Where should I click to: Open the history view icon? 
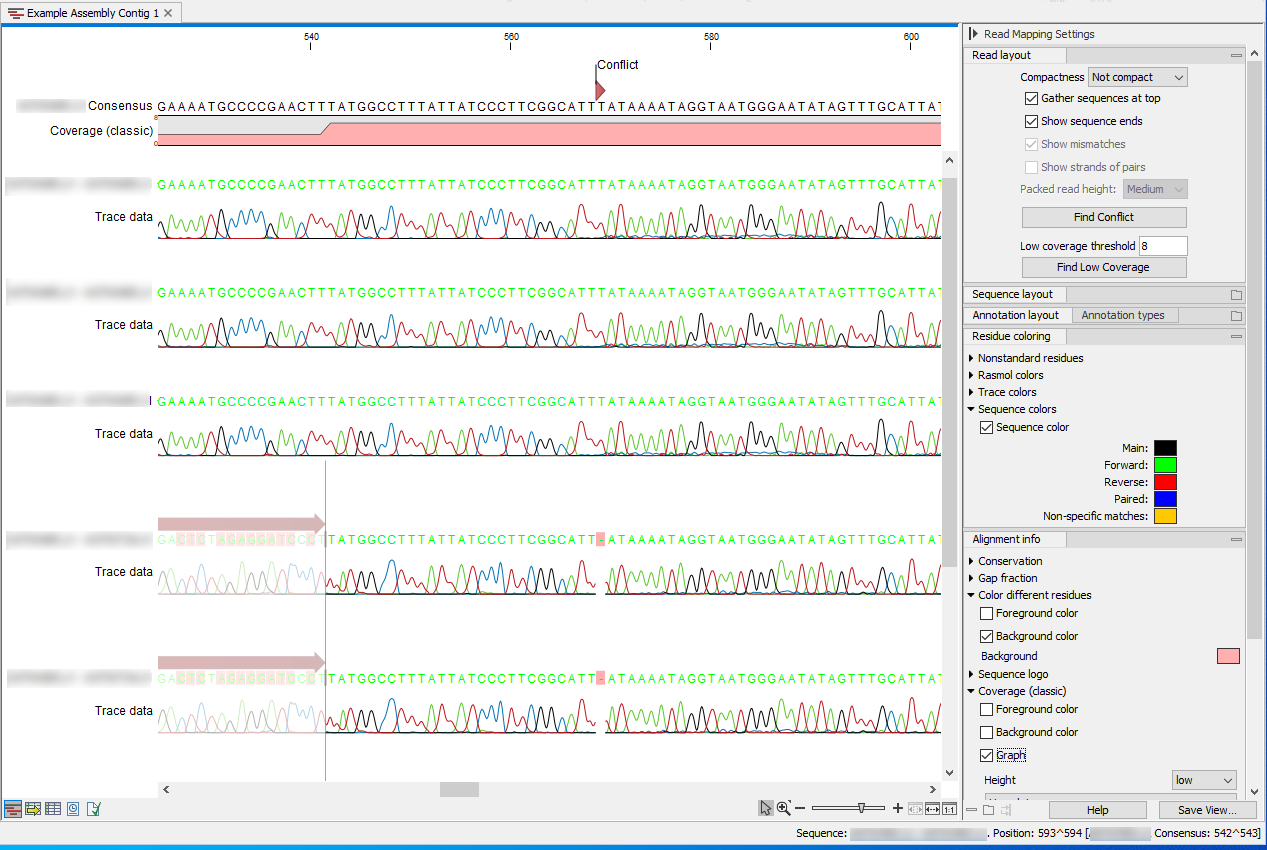coord(71,808)
